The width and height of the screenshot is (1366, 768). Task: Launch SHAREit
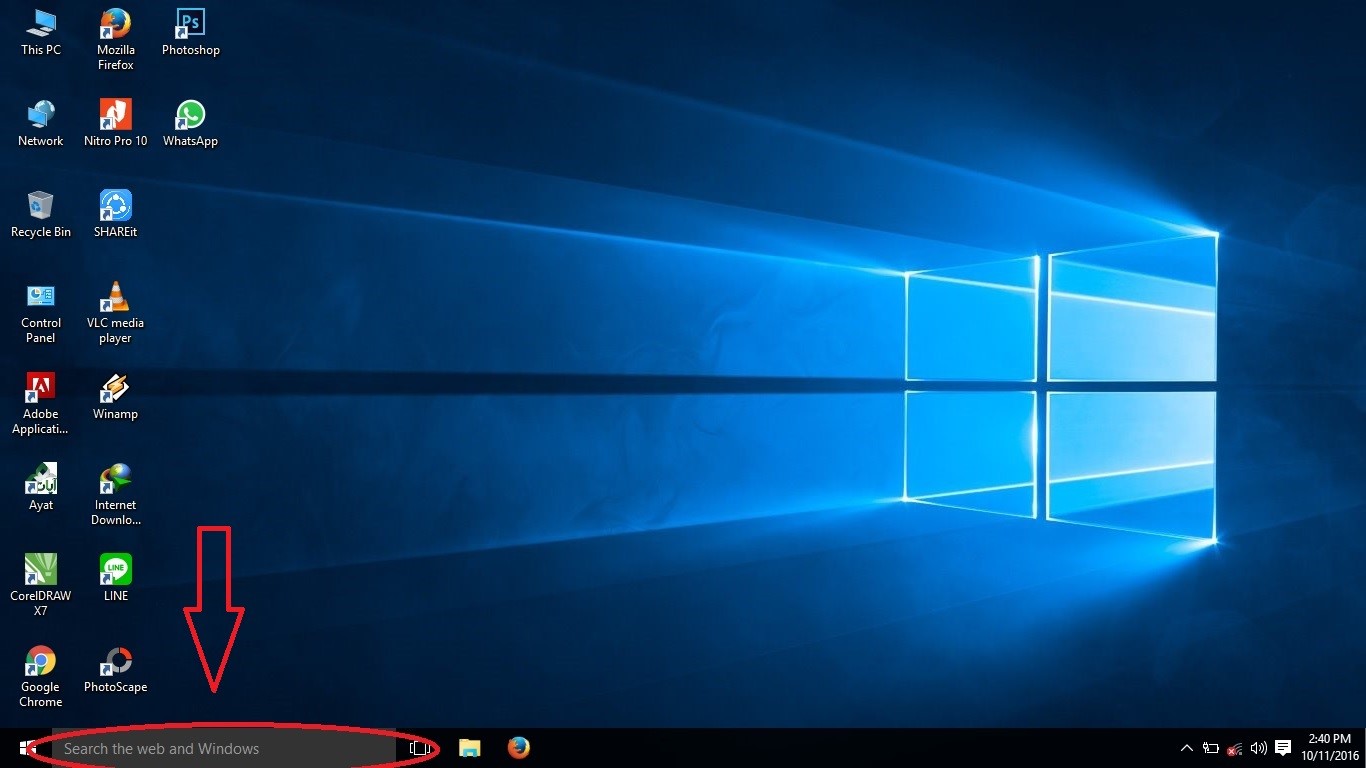click(114, 205)
